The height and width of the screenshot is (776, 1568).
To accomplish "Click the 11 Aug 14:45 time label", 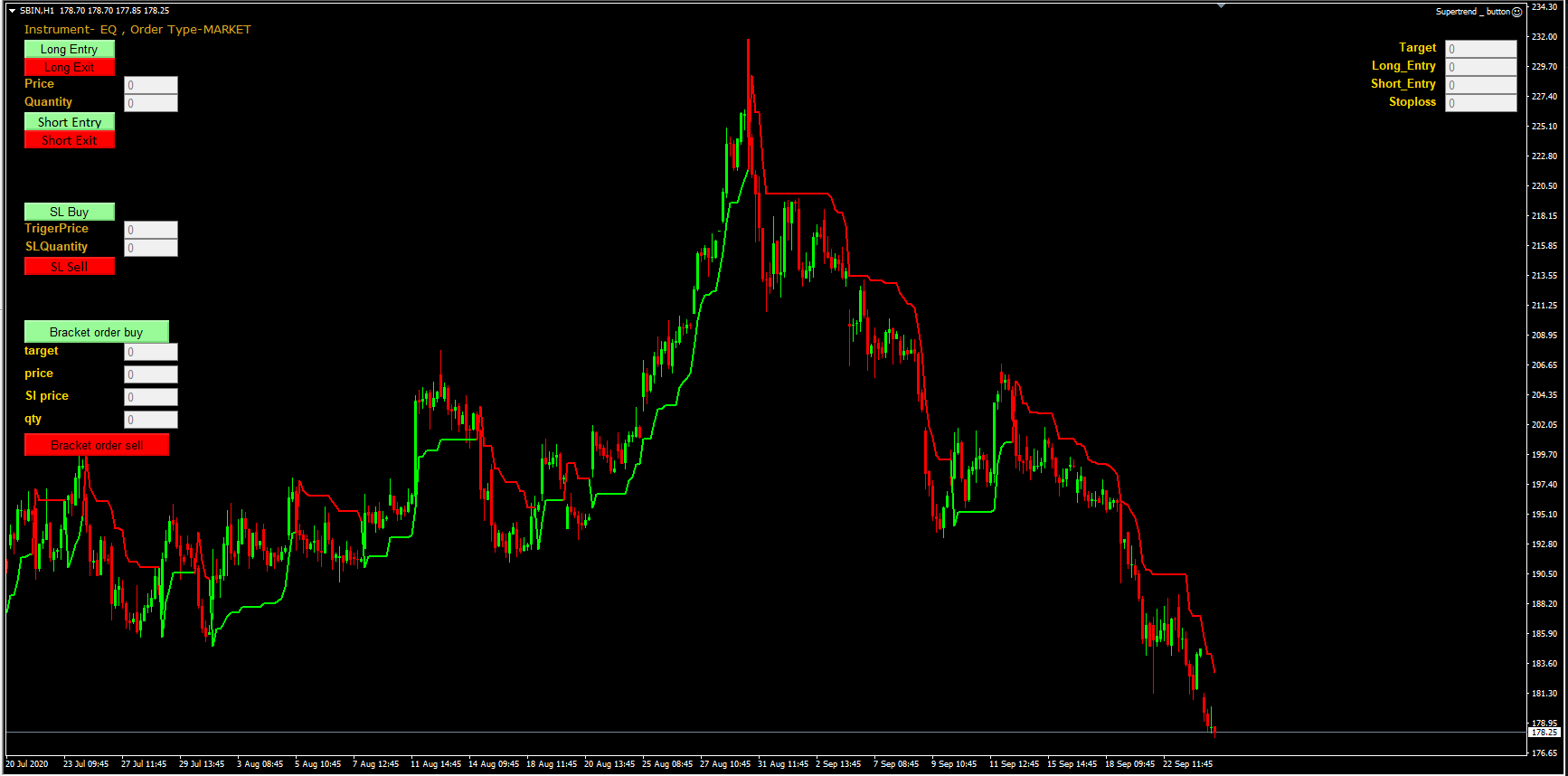I will click(436, 764).
